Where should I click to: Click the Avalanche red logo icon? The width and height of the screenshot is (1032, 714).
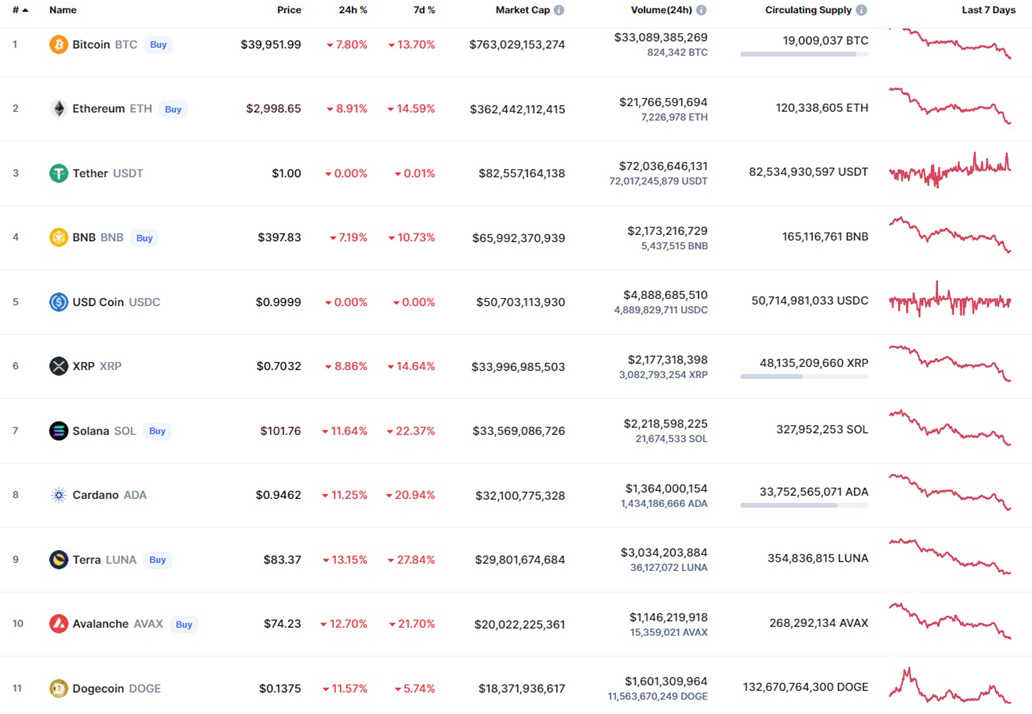[59, 624]
